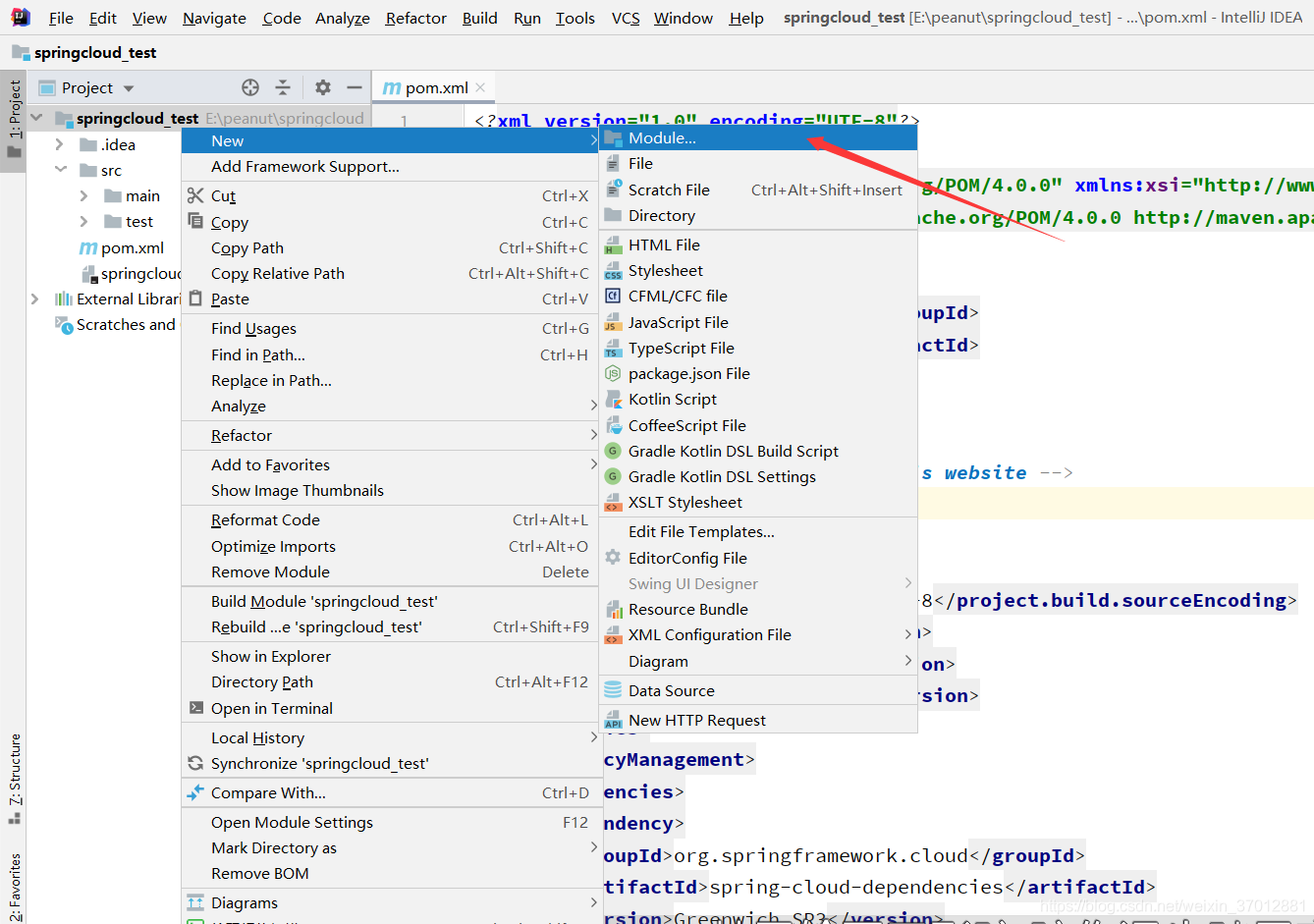Expand External Libraries node

(35, 299)
